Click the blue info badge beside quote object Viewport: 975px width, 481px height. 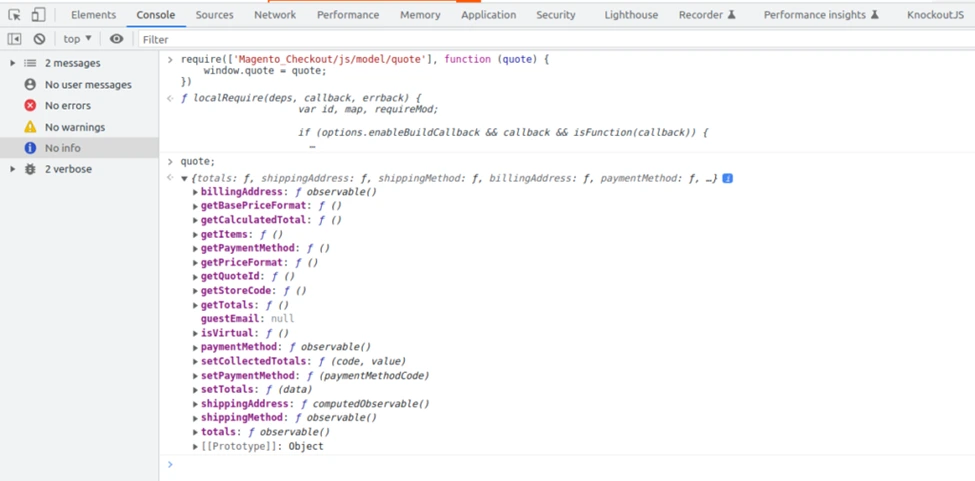point(727,178)
